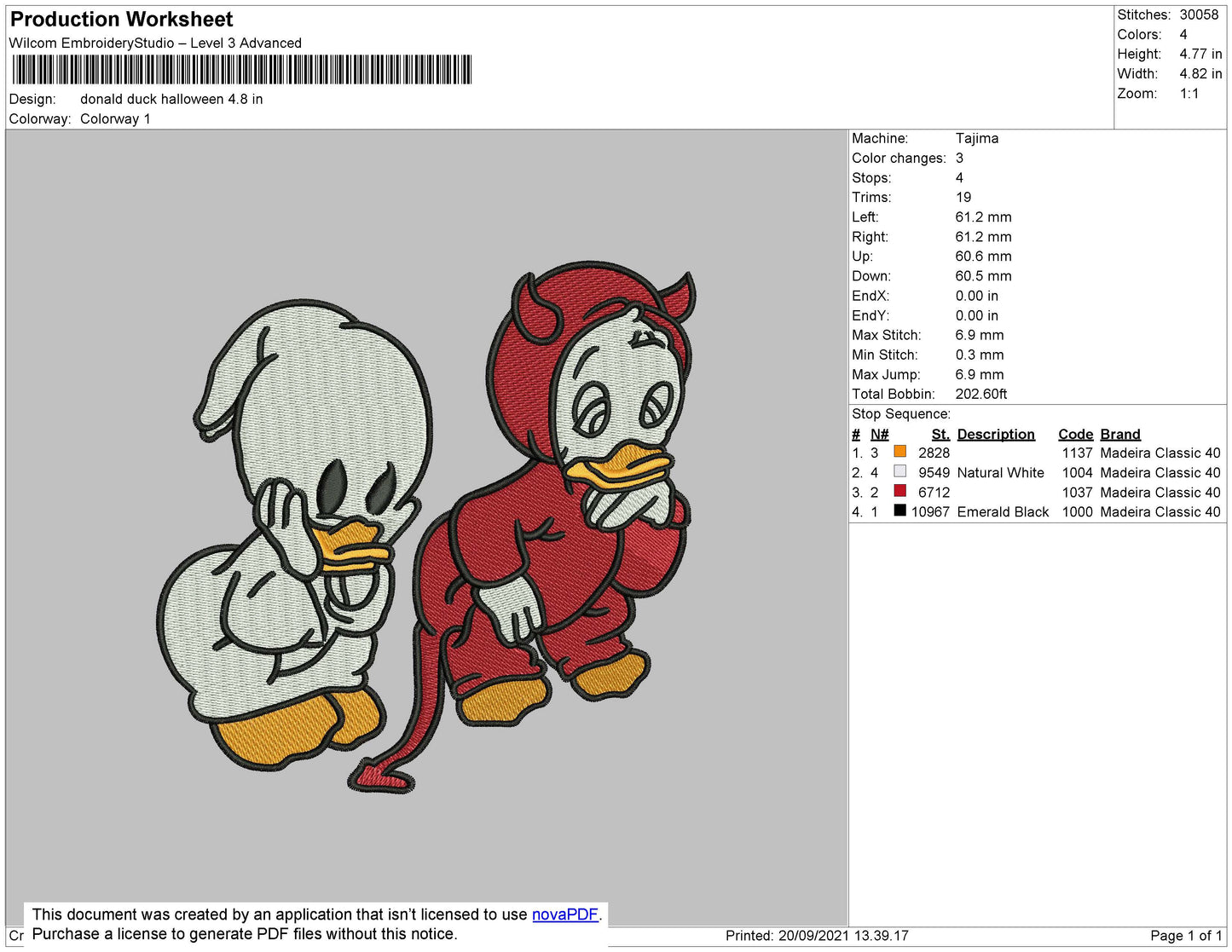
Task: Click the 'Production Worksheet' title
Action: point(121,20)
